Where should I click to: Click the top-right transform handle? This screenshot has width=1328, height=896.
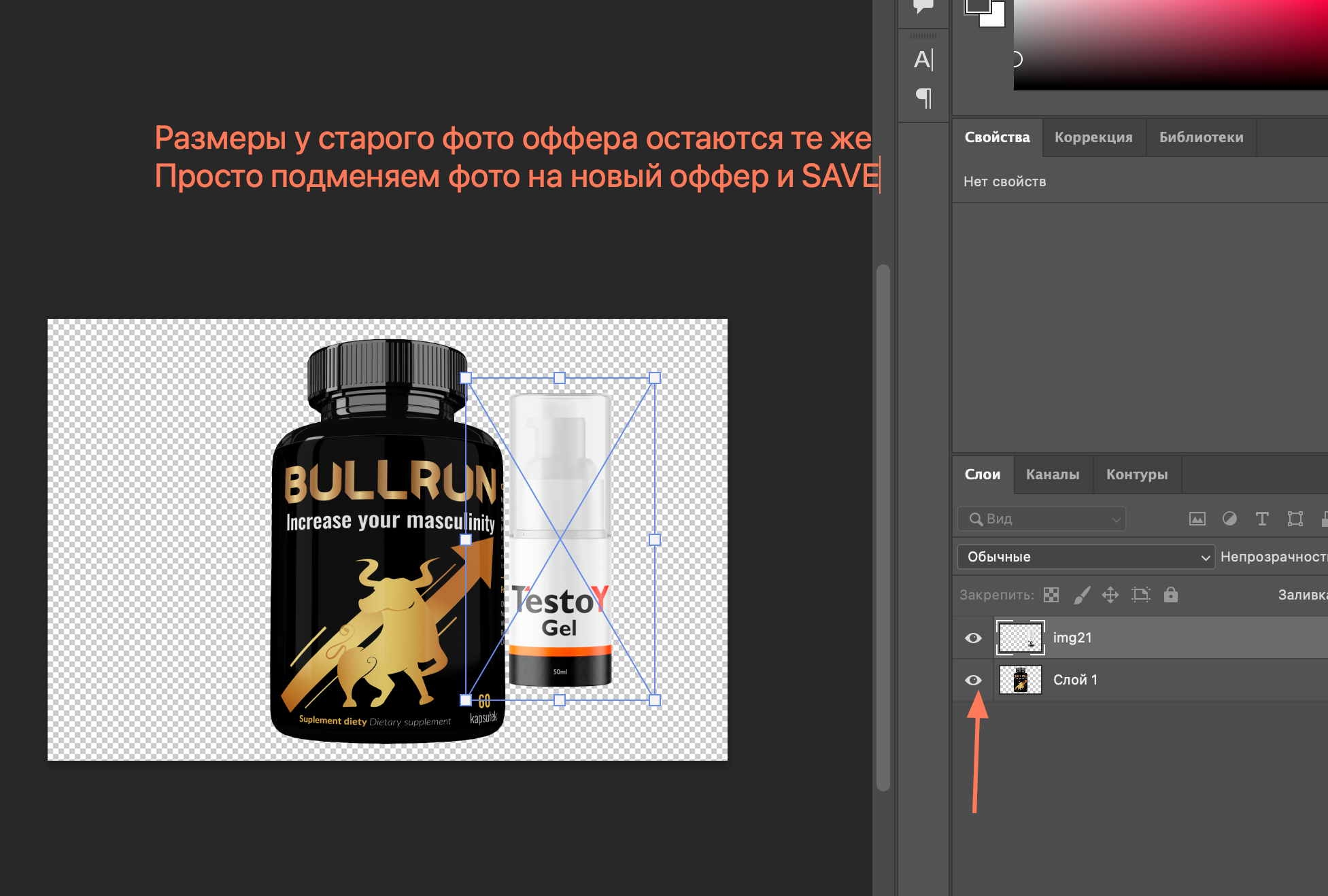(x=655, y=378)
